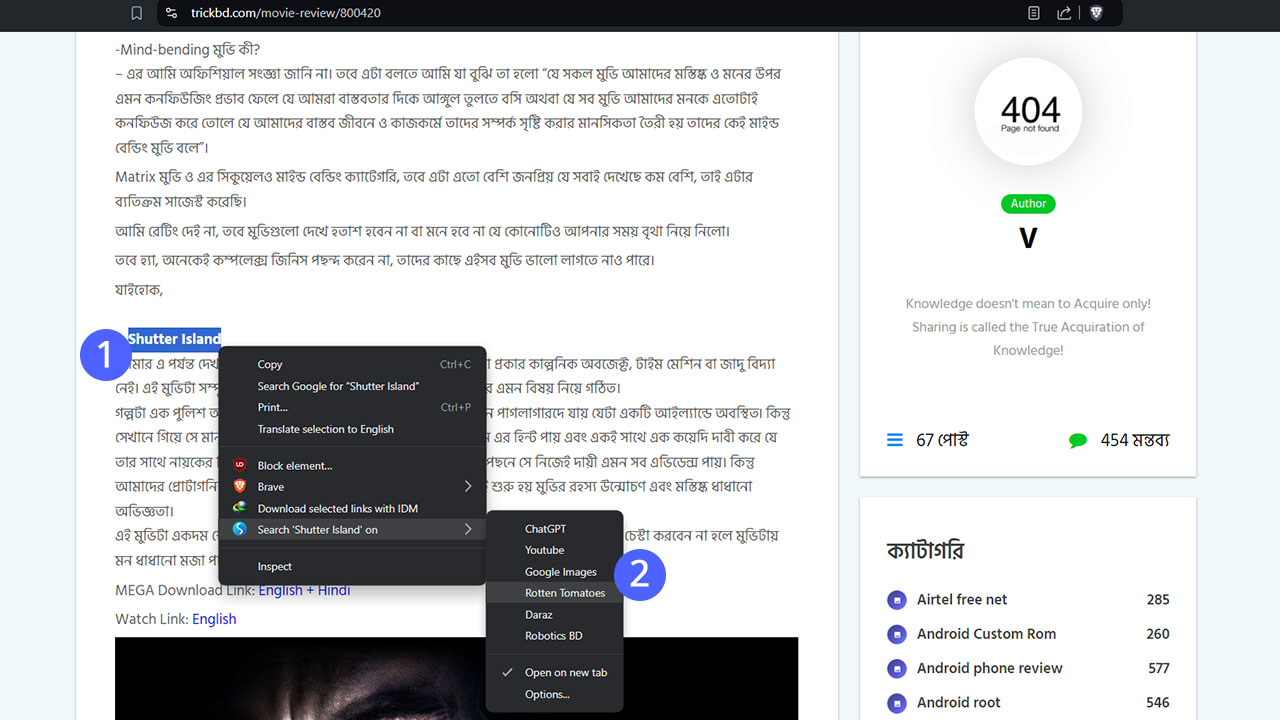The height and width of the screenshot is (720, 1280).
Task: Pick Youtube from the search submenu
Action: tap(545, 550)
